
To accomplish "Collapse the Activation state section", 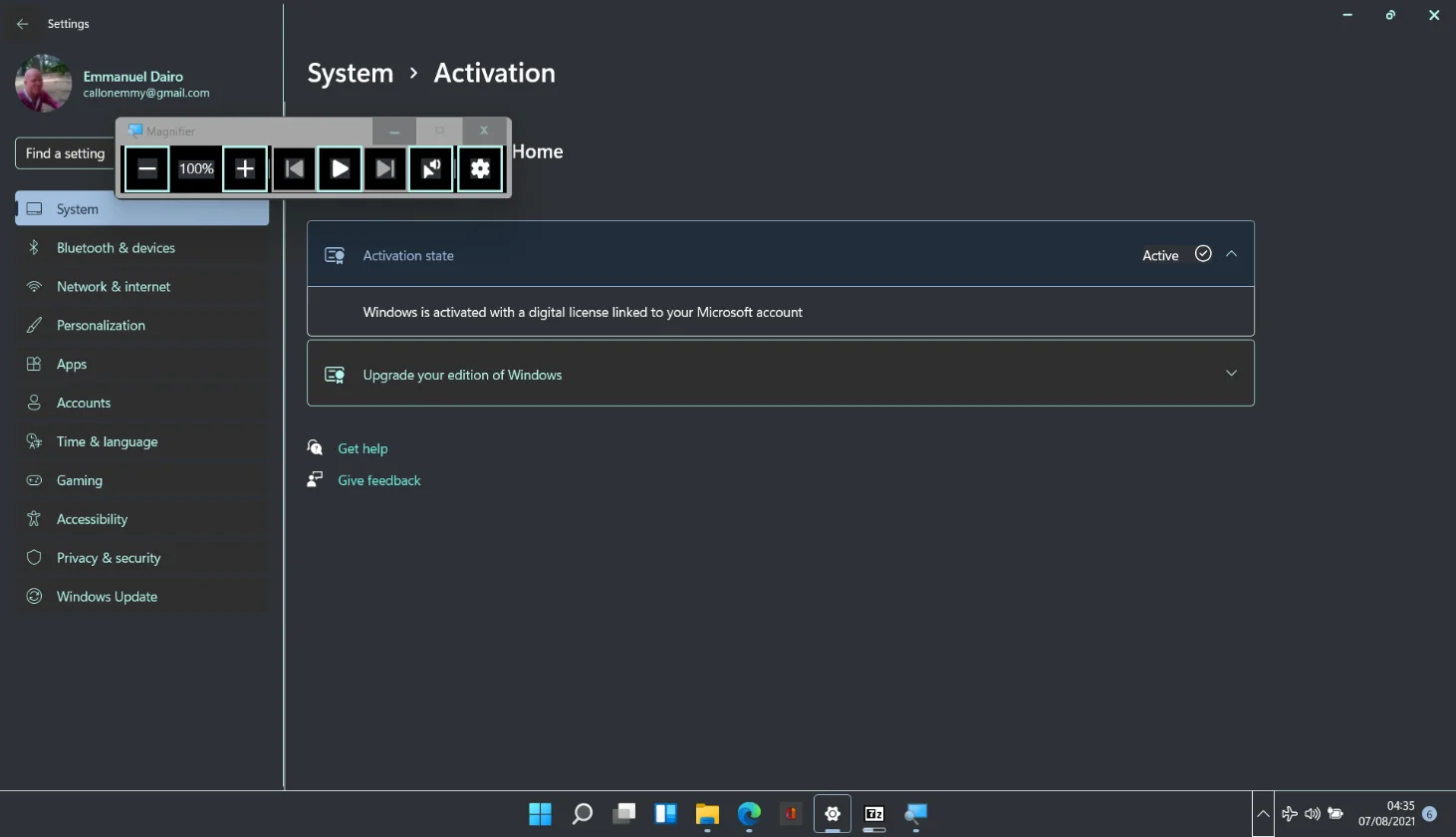I will pyautogui.click(x=1231, y=254).
